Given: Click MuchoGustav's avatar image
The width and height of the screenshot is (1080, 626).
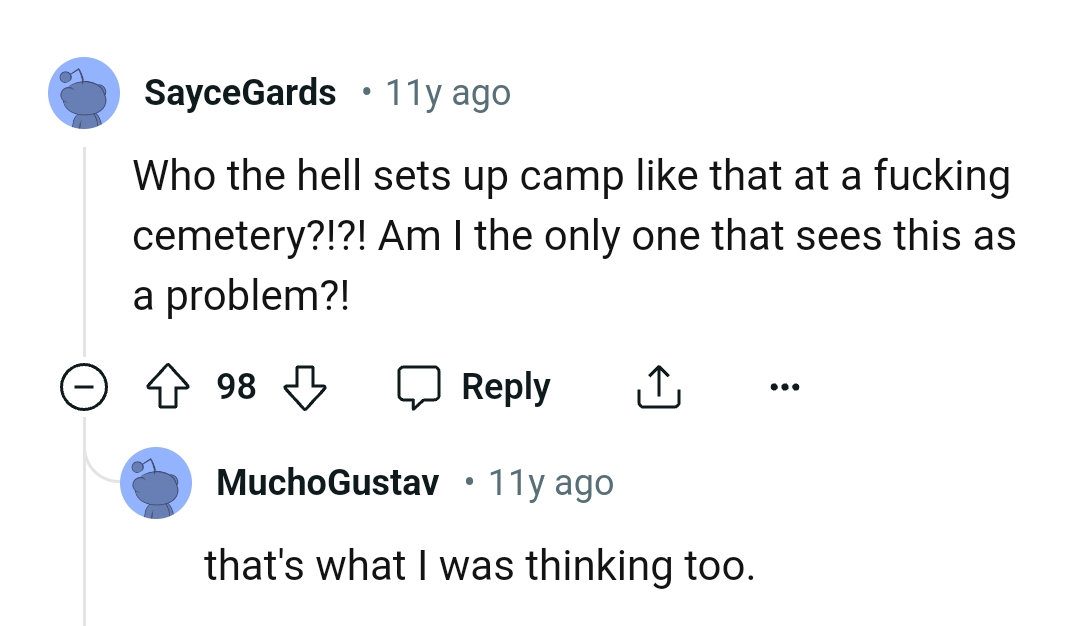Looking at the screenshot, I should tap(155, 483).
